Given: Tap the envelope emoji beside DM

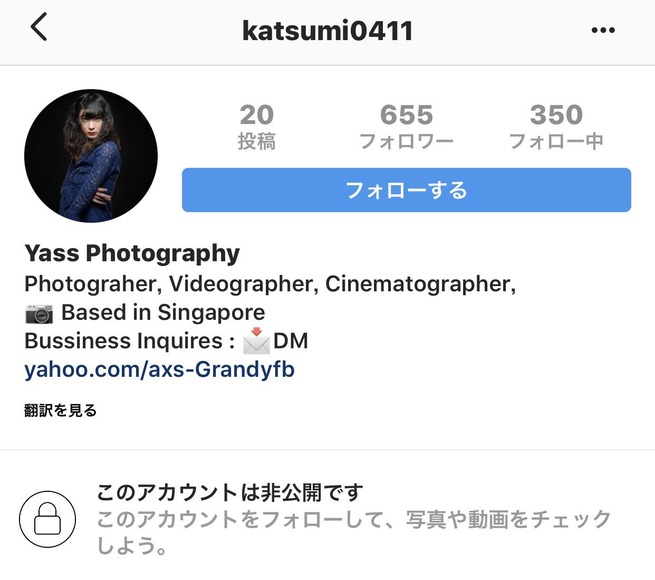Looking at the screenshot, I should tap(256, 341).
